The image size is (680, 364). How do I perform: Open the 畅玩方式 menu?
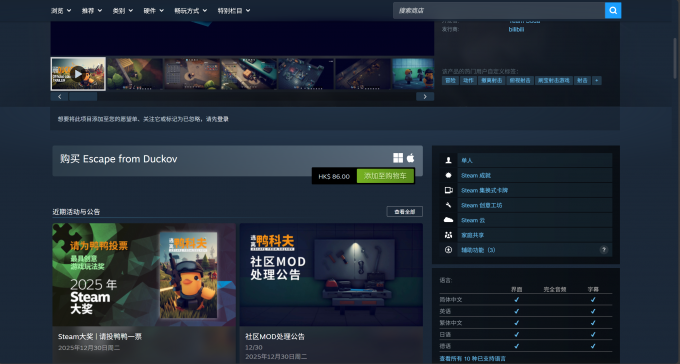pyautogui.click(x=190, y=11)
